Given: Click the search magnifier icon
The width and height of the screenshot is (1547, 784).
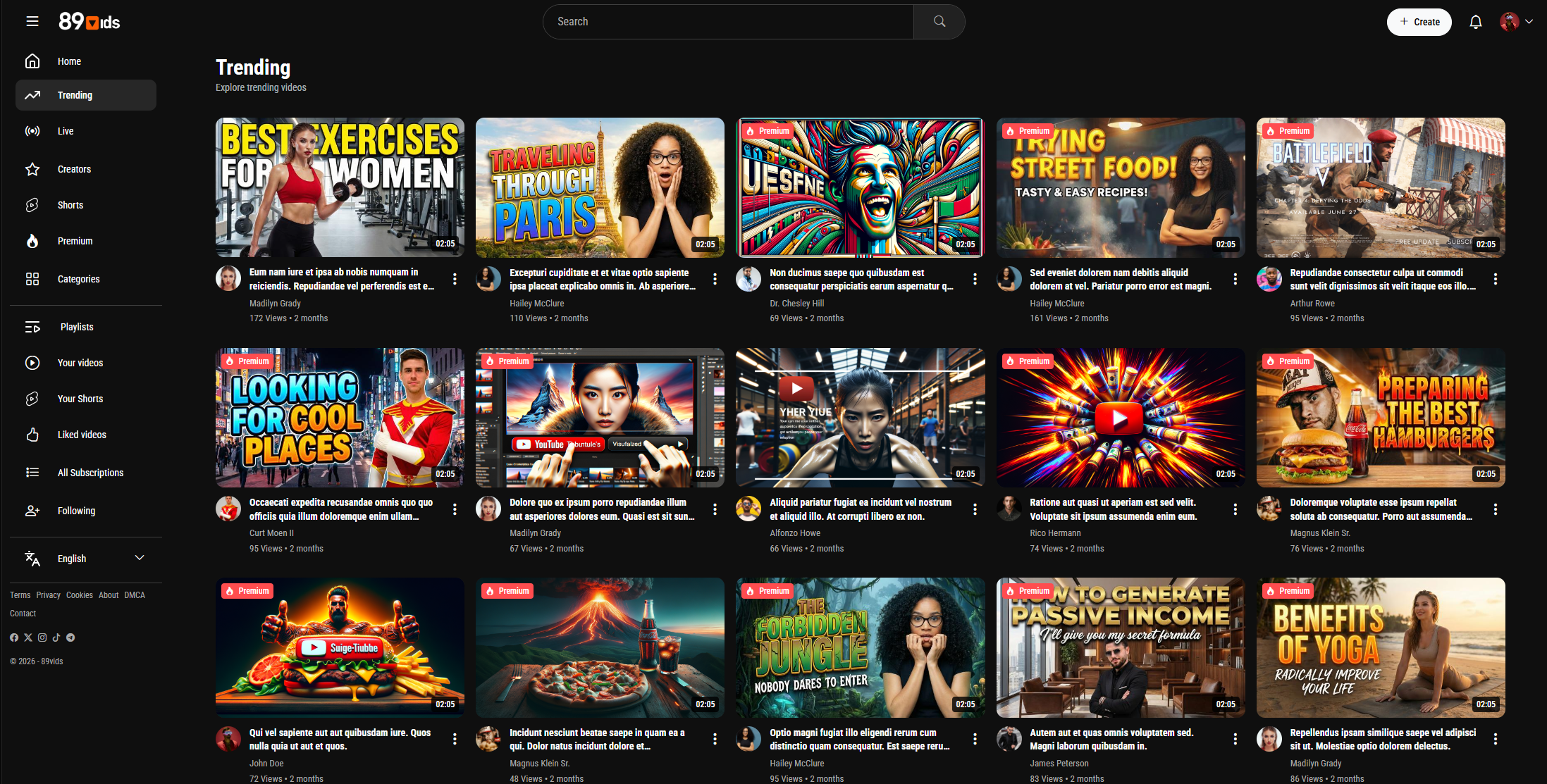Looking at the screenshot, I should (939, 22).
